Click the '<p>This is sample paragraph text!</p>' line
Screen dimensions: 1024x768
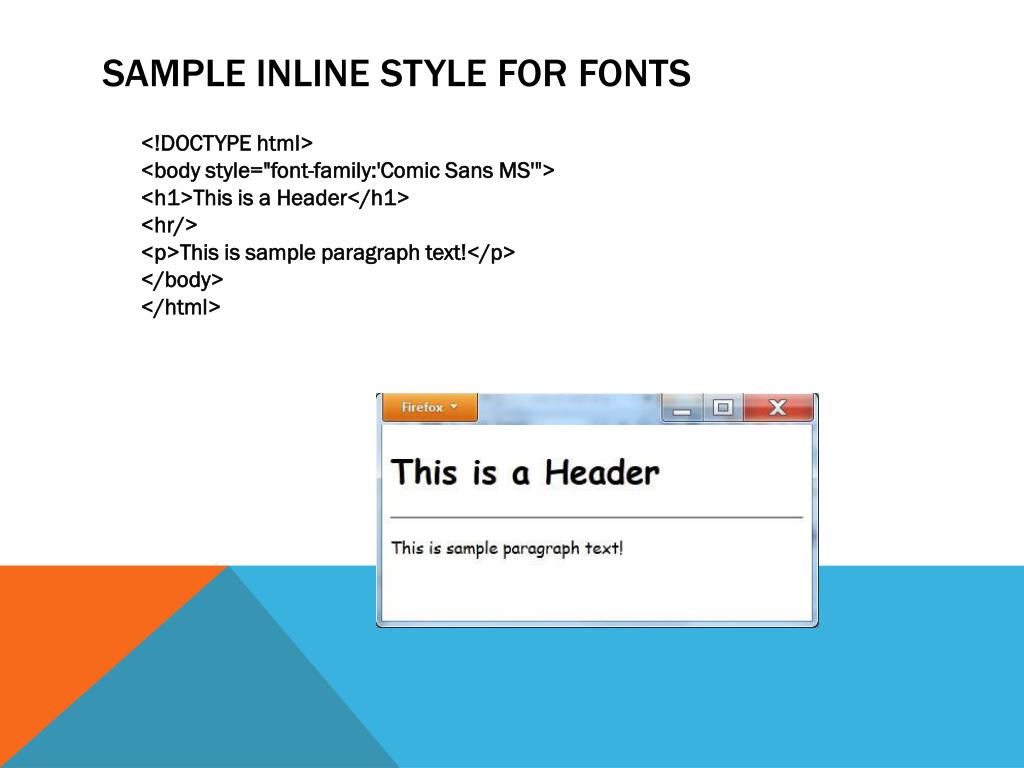click(x=328, y=253)
